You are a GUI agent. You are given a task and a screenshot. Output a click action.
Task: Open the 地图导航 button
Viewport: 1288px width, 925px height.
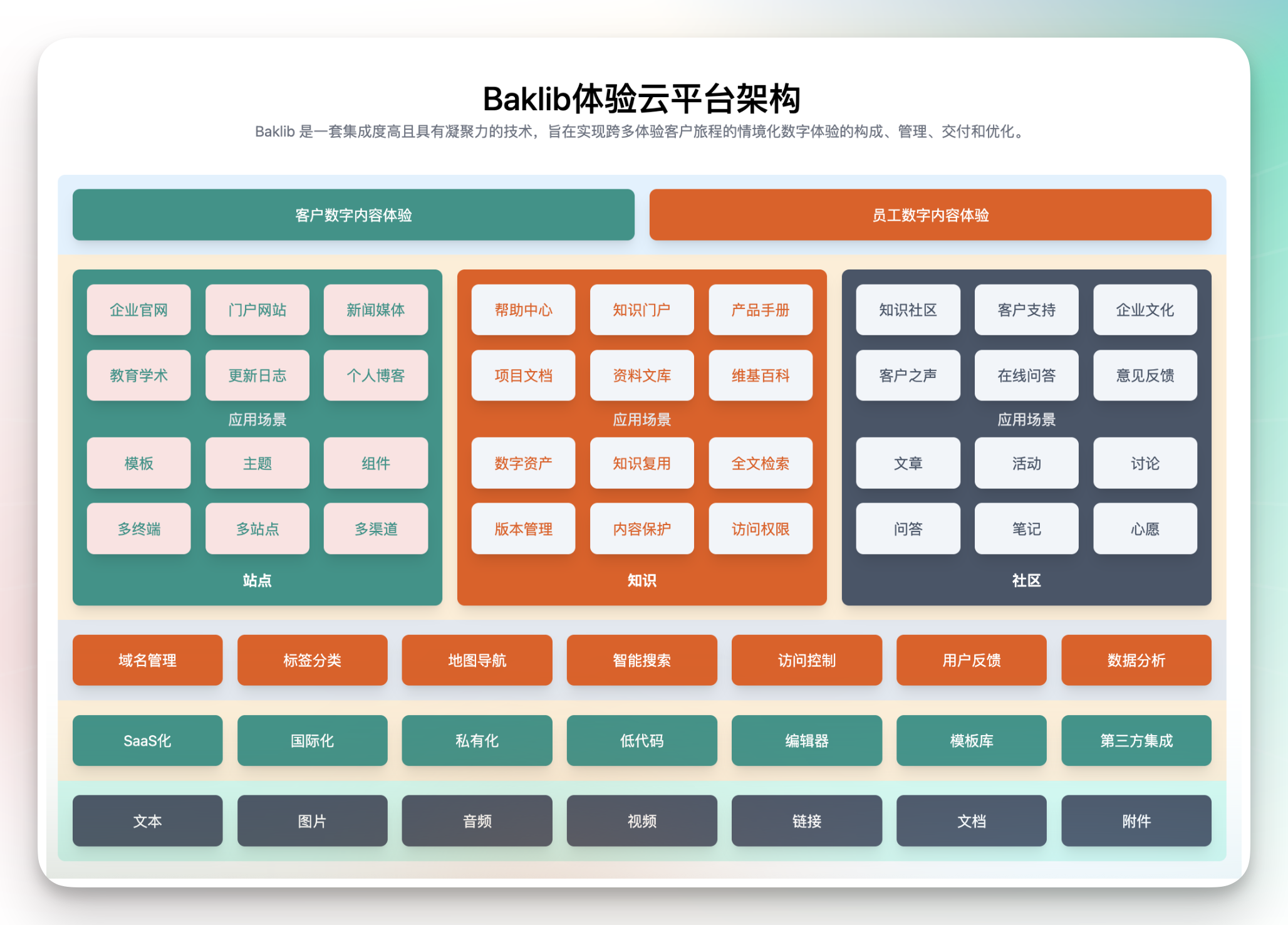[477, 660]
